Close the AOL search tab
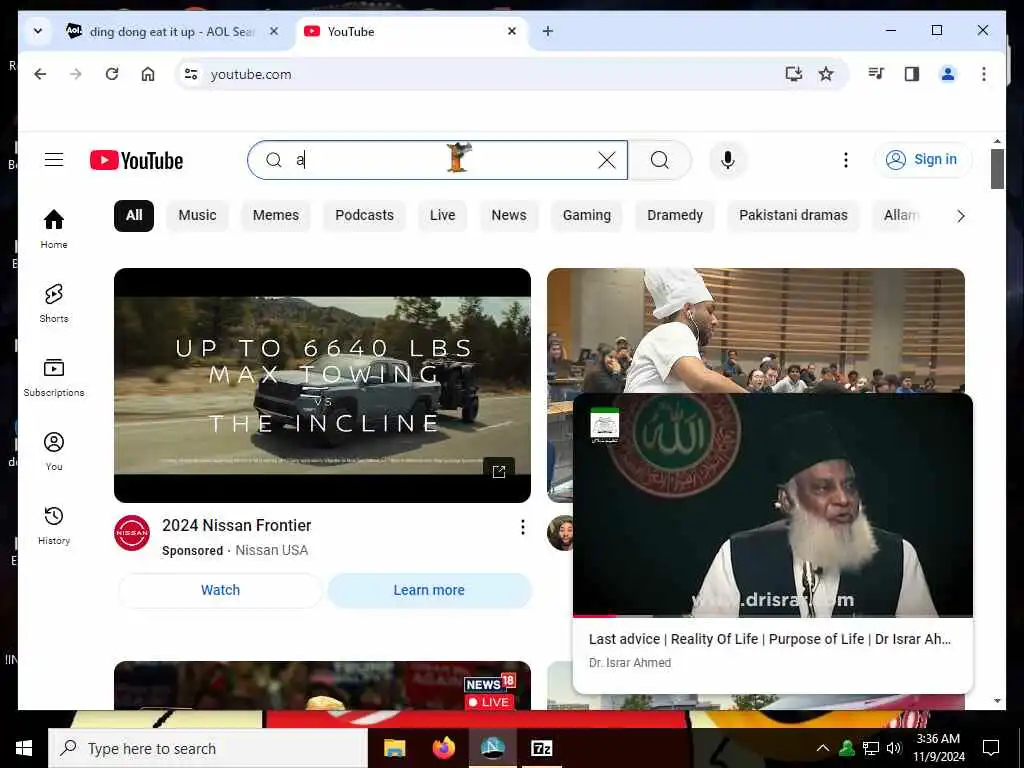 click(x=274, y=31)
